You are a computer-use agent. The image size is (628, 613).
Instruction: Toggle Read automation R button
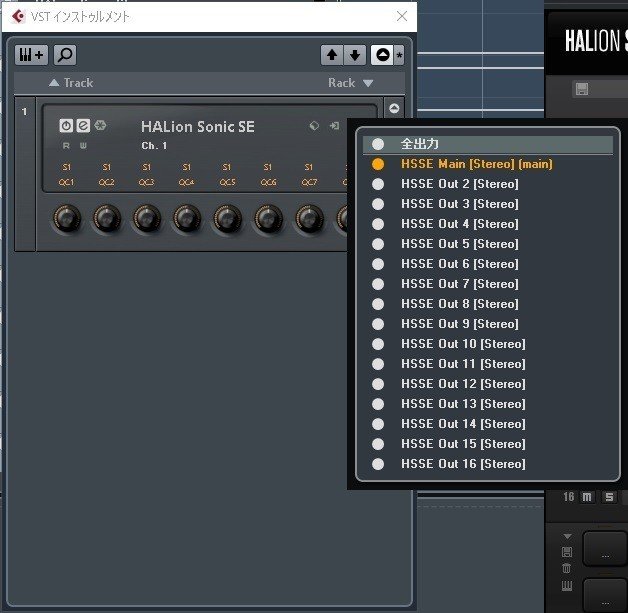point(66,146)
